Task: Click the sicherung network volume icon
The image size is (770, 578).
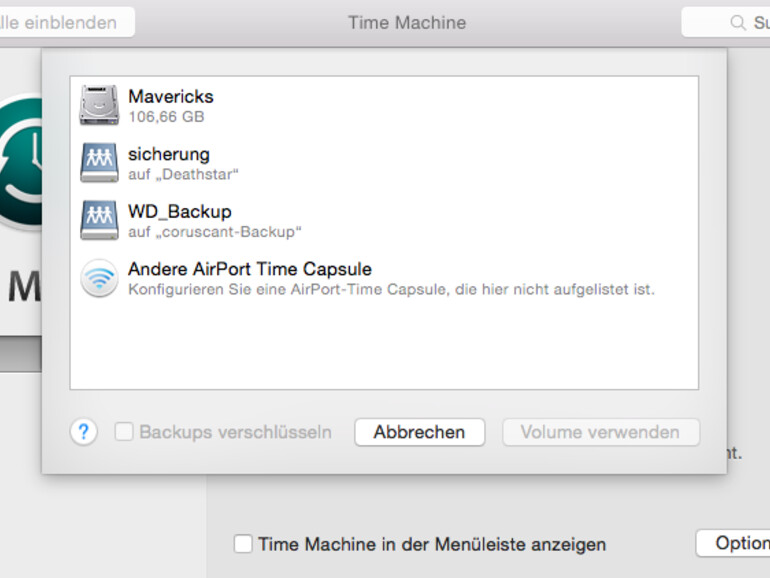Action: click(99, 163)
